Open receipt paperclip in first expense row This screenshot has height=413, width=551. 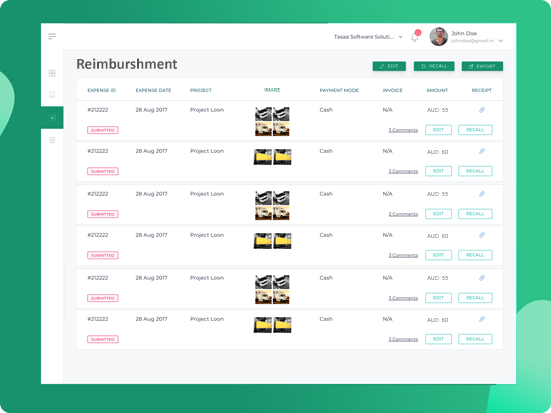482,110
